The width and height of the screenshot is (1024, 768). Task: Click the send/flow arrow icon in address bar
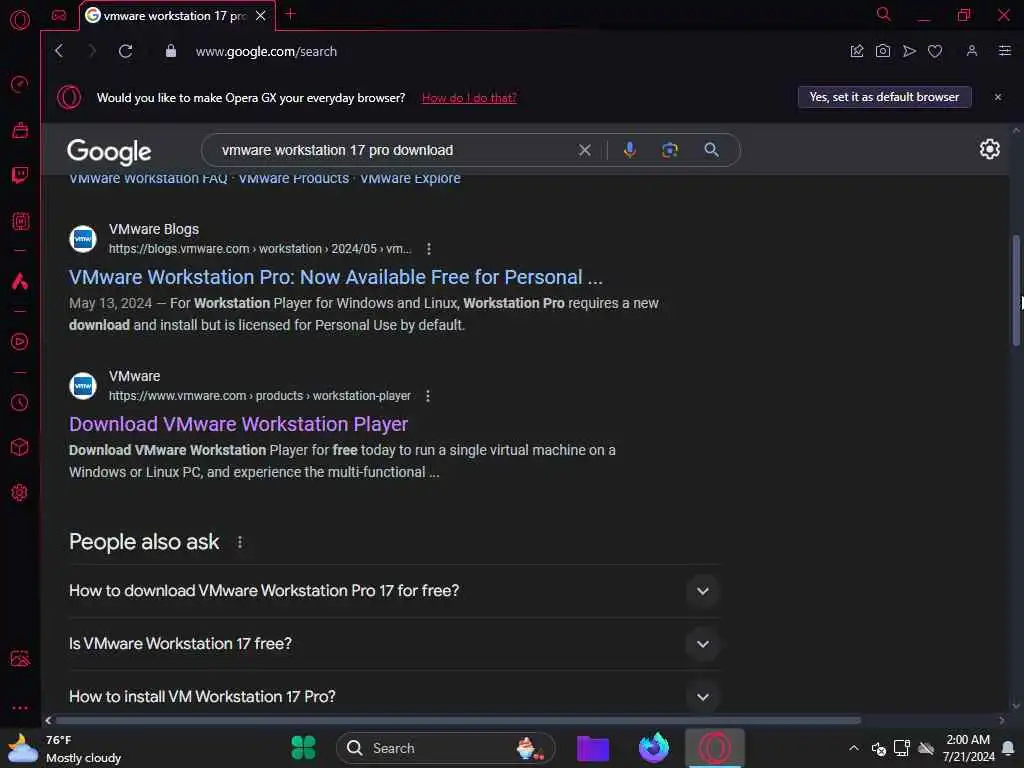pos(909,51)
